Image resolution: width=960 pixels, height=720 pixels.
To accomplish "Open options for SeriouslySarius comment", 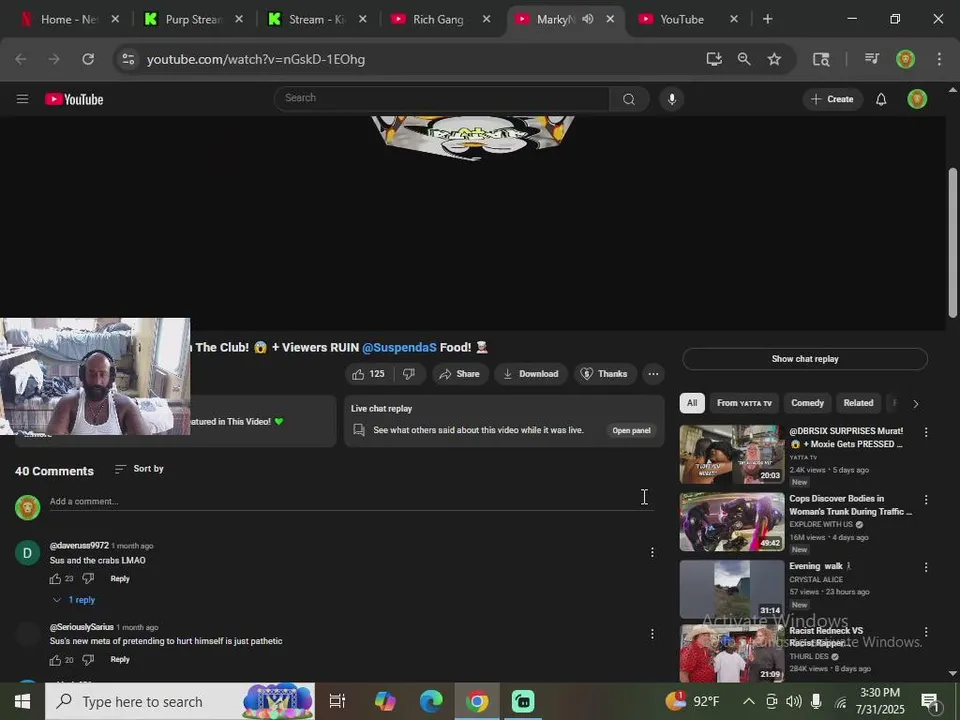I will [652, 634].
